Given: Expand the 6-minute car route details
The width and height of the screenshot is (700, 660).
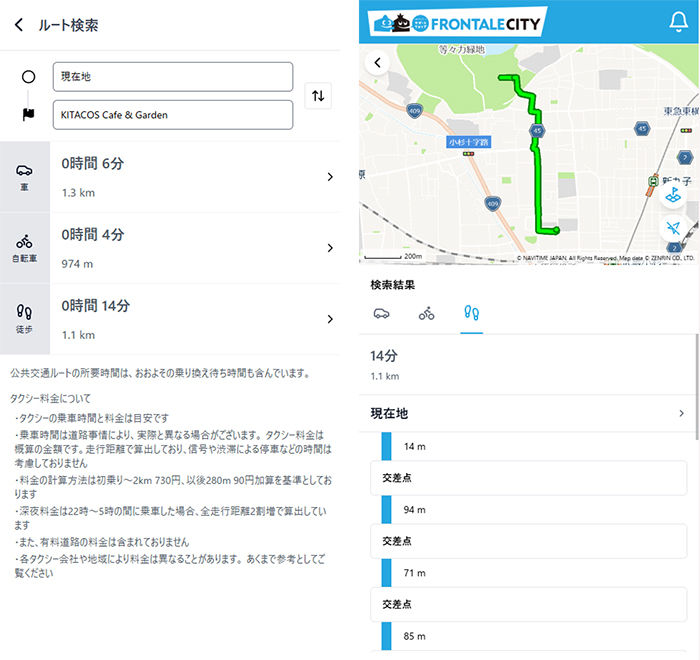Looking at the screenshot, I should tap(329, 177).
